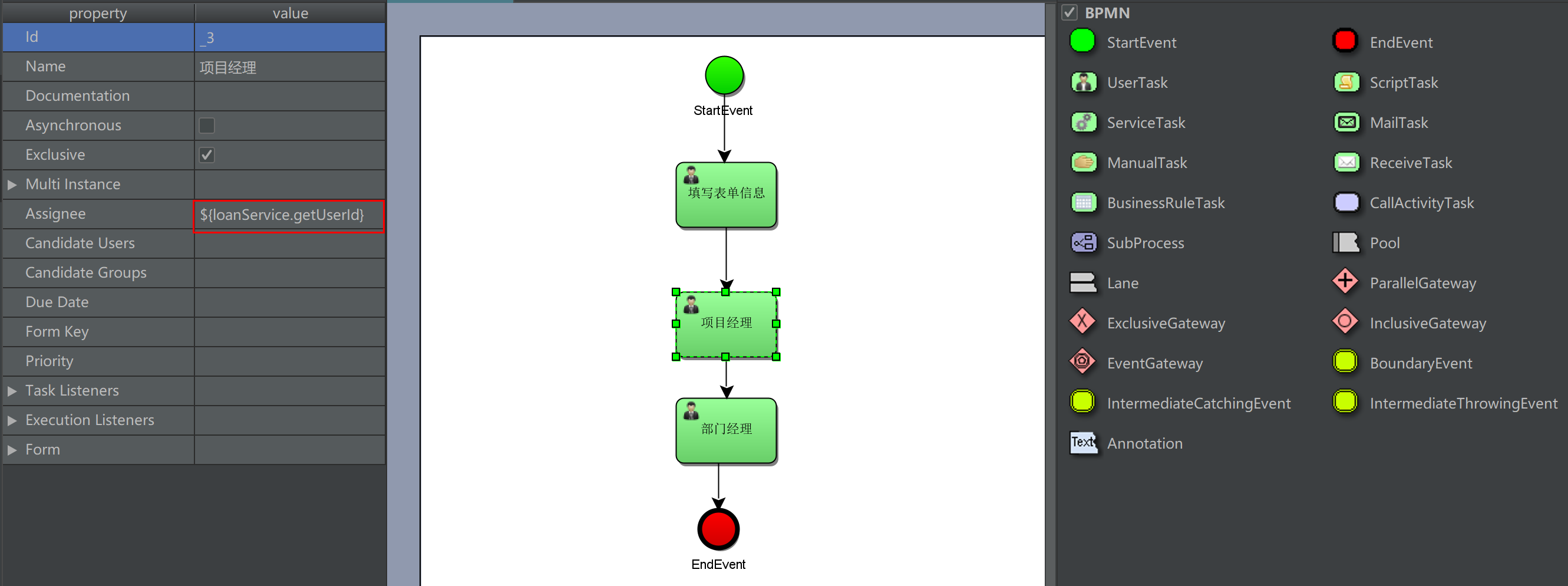
Task: Select the 部门经理 user task node
Action: click(726, 431)
